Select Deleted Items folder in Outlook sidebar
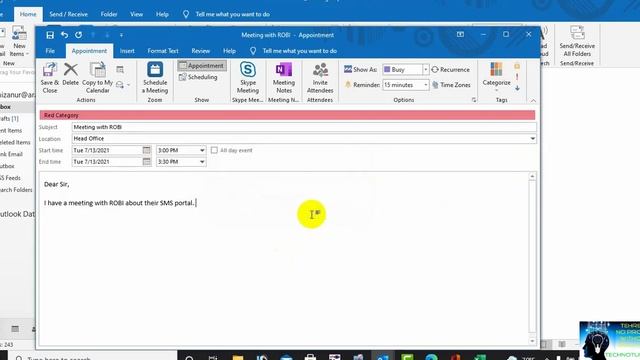 pos(15,142)
